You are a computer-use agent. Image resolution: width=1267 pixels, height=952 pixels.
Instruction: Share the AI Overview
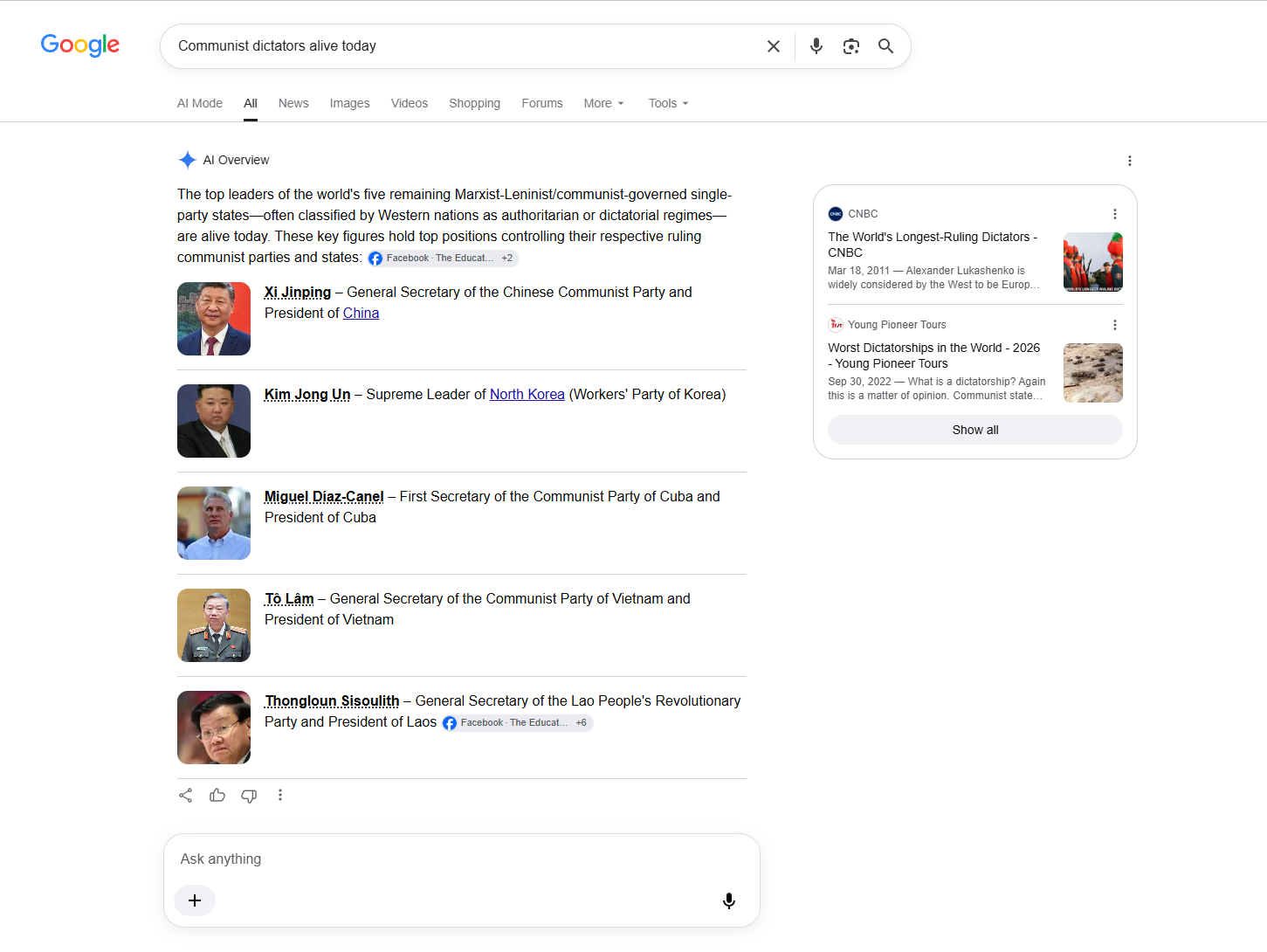coord(186,795)
